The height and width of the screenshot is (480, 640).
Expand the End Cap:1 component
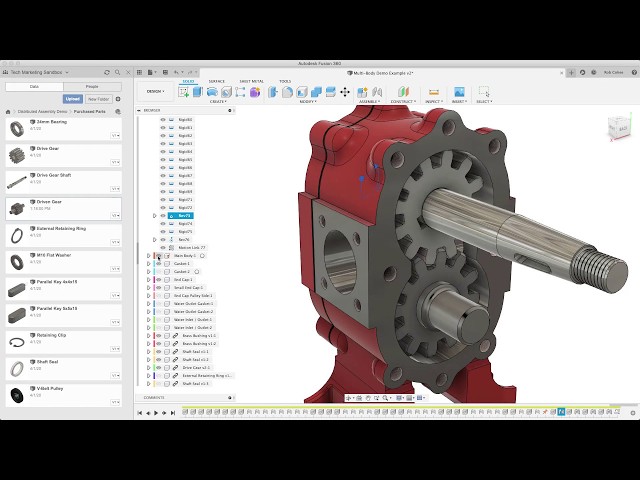tap(149, 280)
